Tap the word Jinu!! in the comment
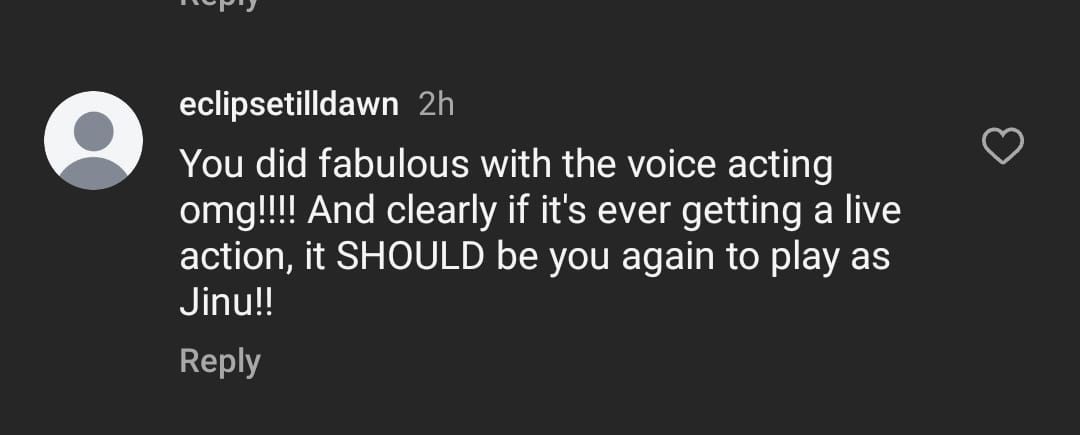Screen dimensions: 1080x435 point(226,302)
